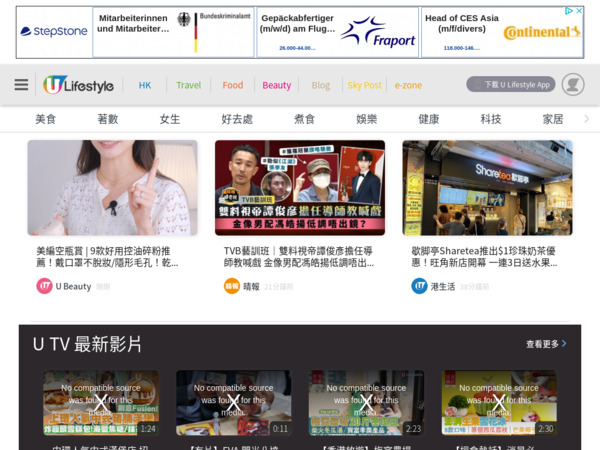Click the U Lifestyle logo
Image resolution: width=600 pixels, height=450 pixels.
pos(78,85)
